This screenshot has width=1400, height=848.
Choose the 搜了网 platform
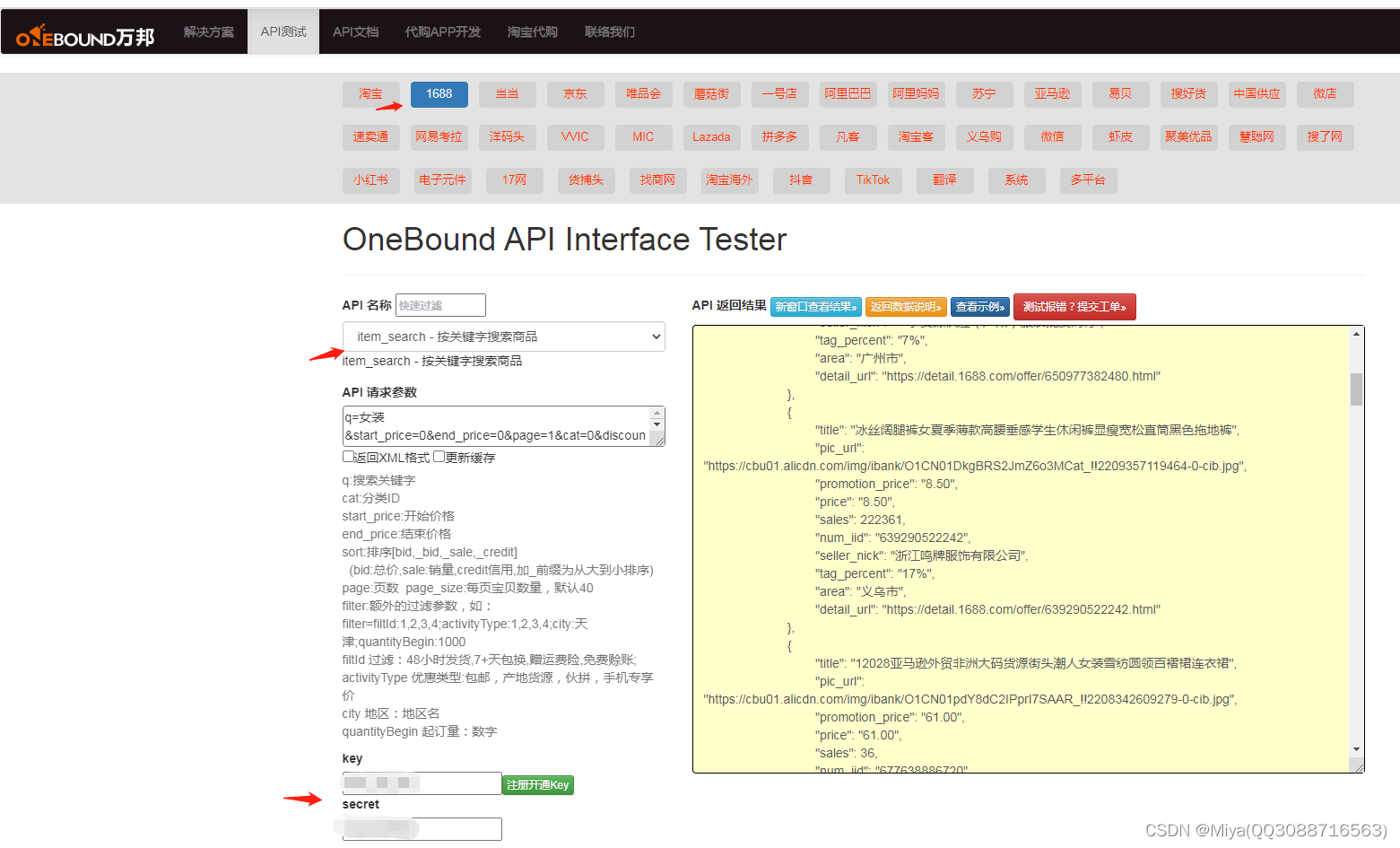click(x=1326, y=137)
